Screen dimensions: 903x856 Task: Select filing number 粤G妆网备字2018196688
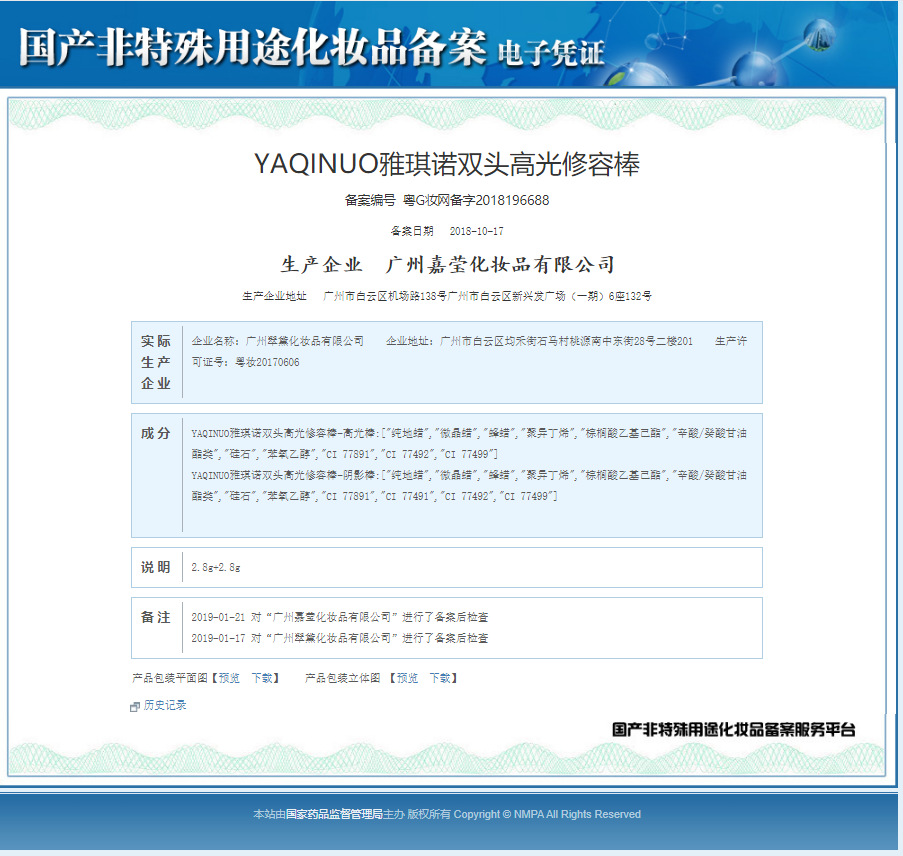click(x=476, y=200)
